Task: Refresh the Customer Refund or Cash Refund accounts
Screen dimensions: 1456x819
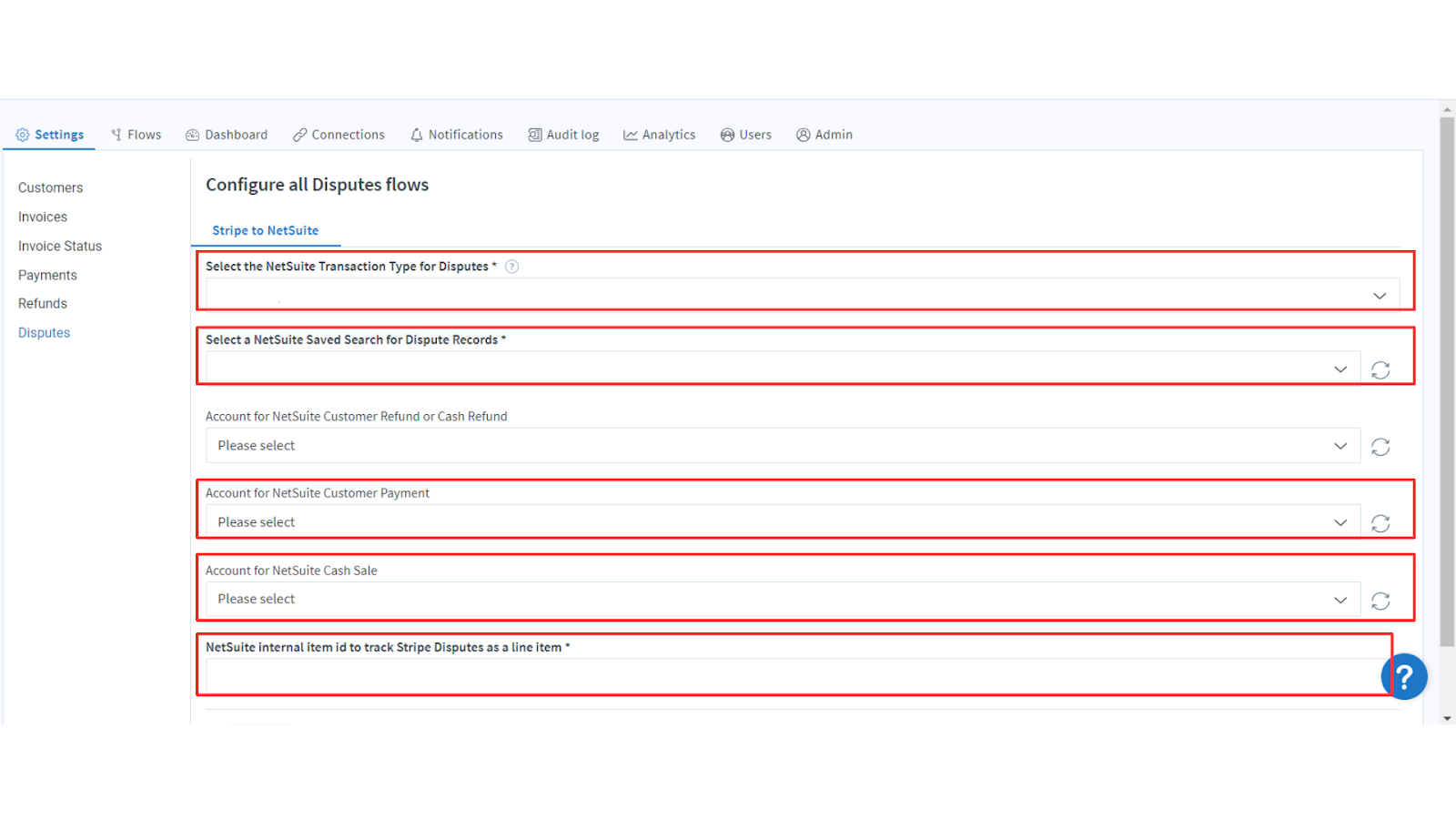Action: (1380, 447)
